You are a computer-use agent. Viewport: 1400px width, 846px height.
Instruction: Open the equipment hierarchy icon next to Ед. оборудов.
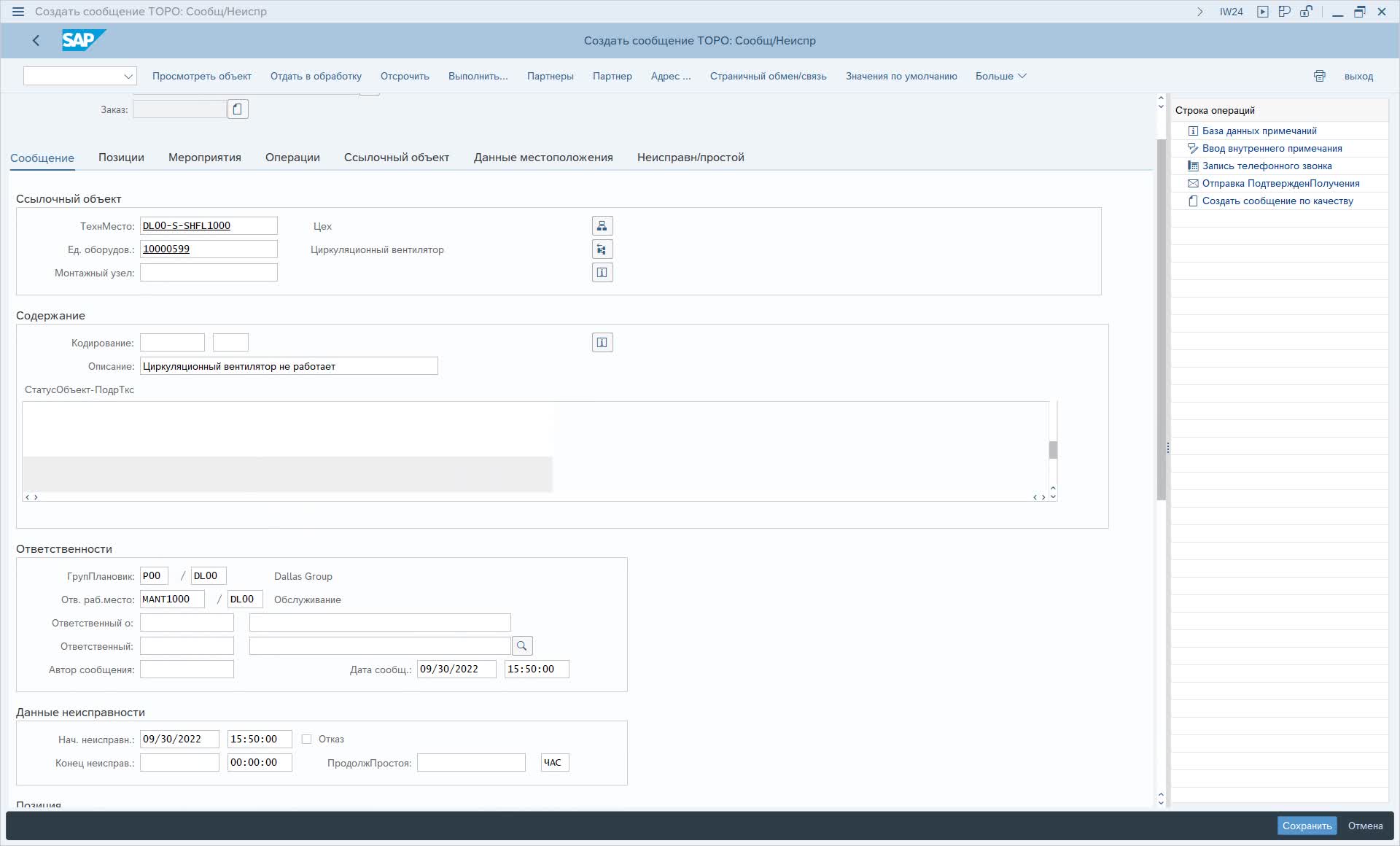(x=602, y=249)
